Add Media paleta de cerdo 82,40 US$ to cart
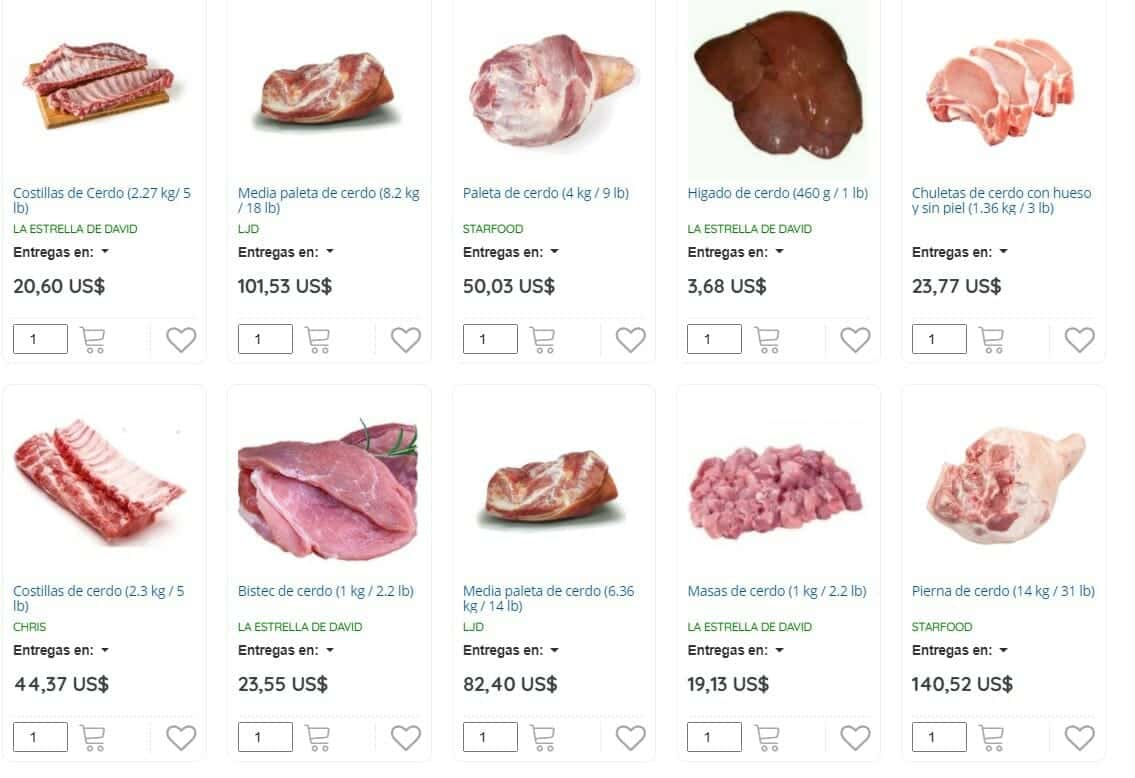This screenshot has width=1135, height=778. pyautogui.click(x=542, y=737)
